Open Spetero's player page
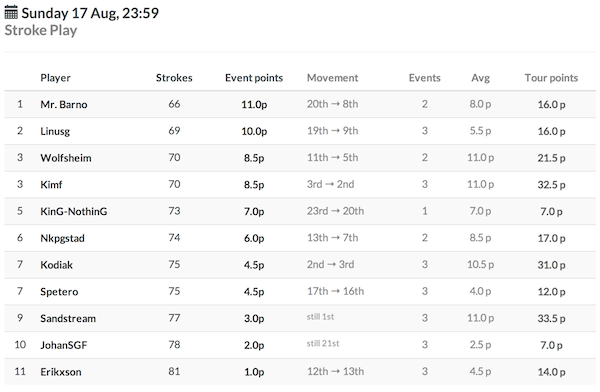600x392 pixels. coord(59,292)
